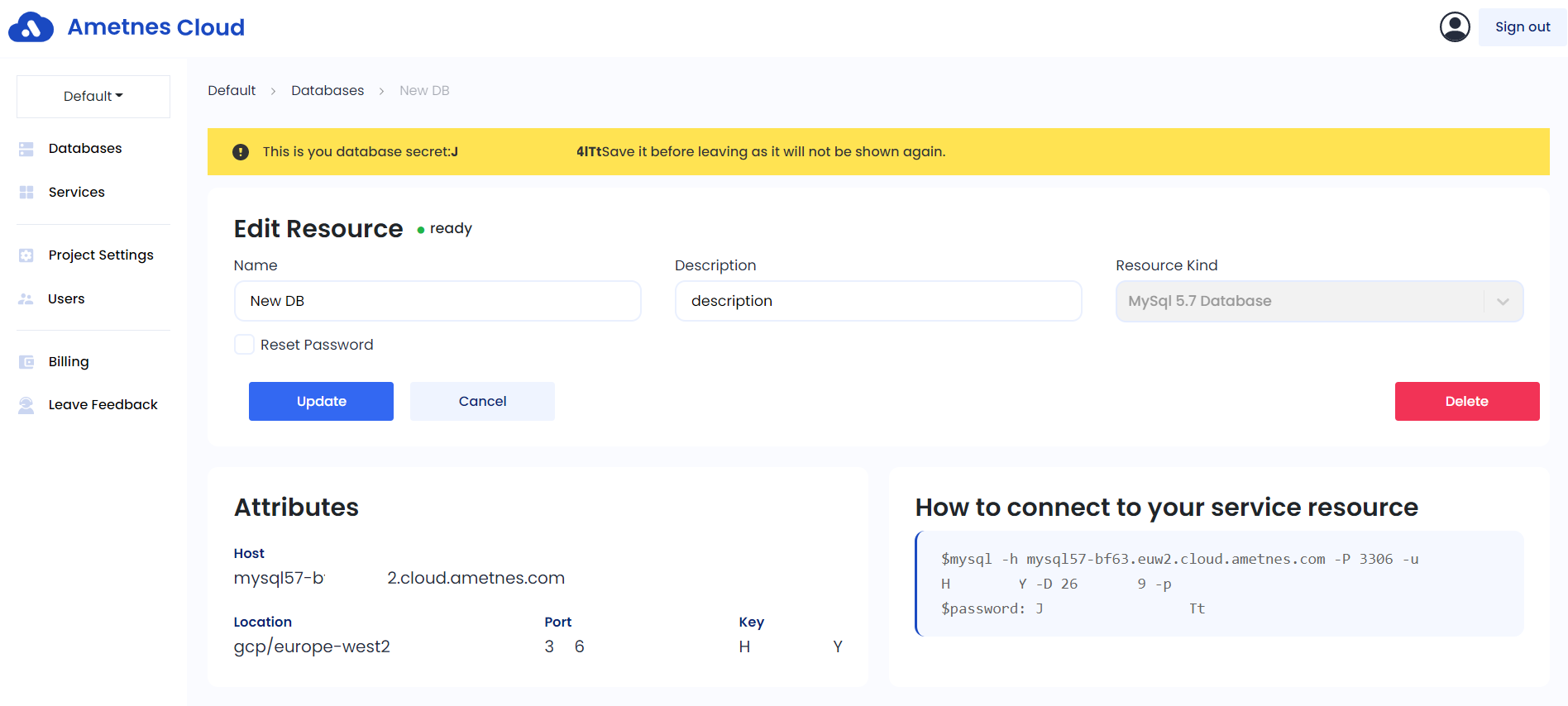Click the Project Settings gear icon
This screenshot has height=706, width=1568.
26,255
